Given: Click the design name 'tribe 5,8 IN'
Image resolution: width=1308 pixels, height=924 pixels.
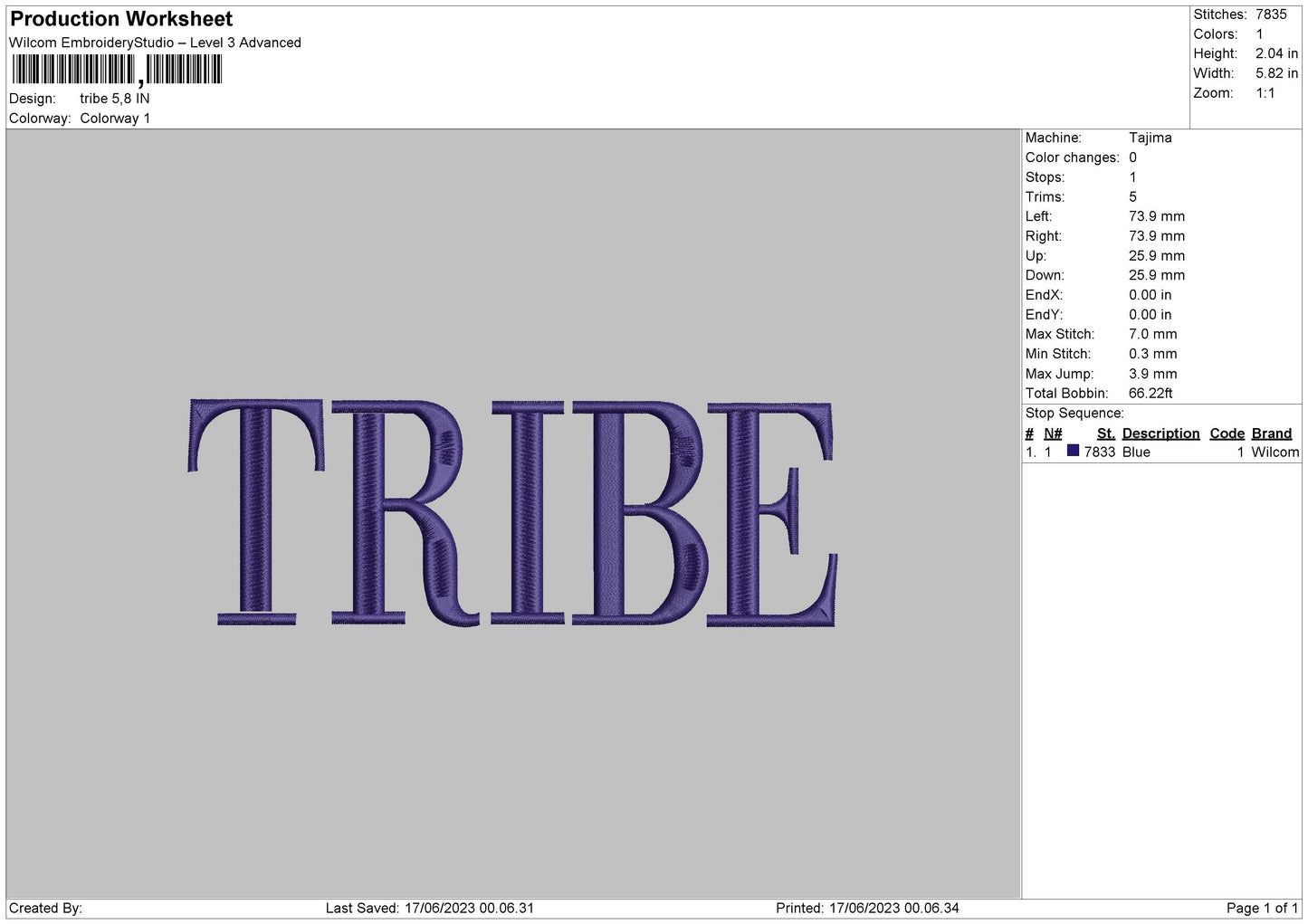Looking at the screenshot, I should 115,99.
